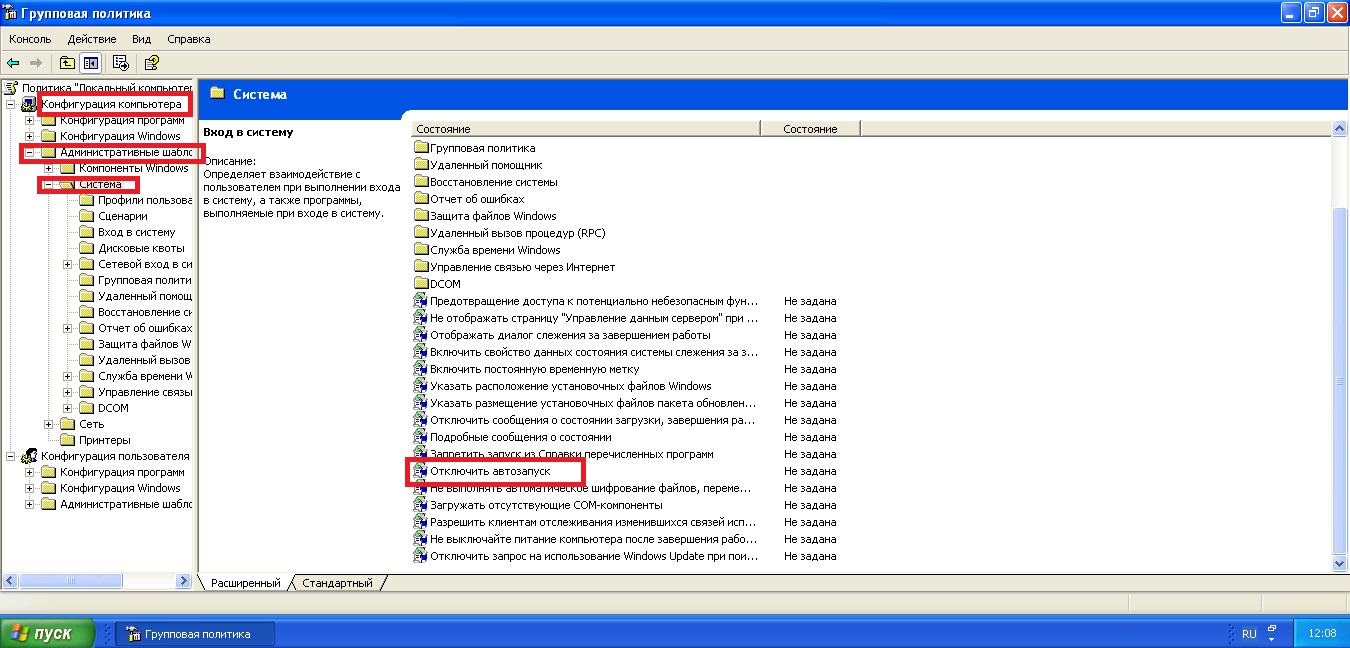Image resolution: width=1350 pixels, height=648 pixels.
Task: Select Административные шаблоны under Конфигурация пользователя
Action: [x=125, y=504]
